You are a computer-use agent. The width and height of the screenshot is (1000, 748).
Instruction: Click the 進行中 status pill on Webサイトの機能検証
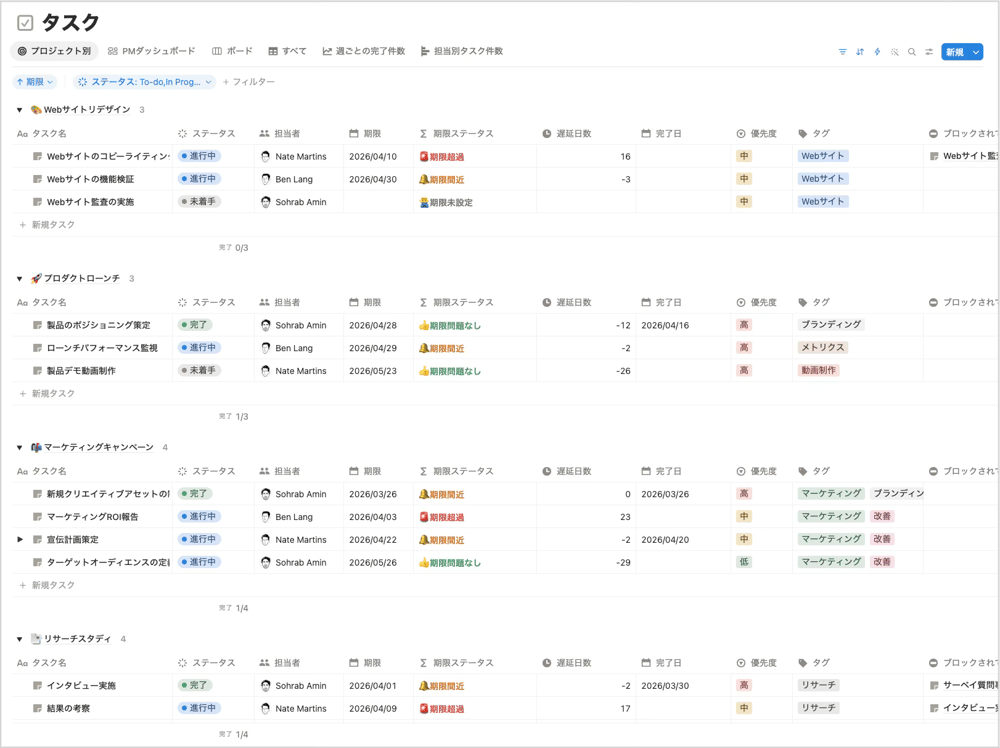point(200,180)
